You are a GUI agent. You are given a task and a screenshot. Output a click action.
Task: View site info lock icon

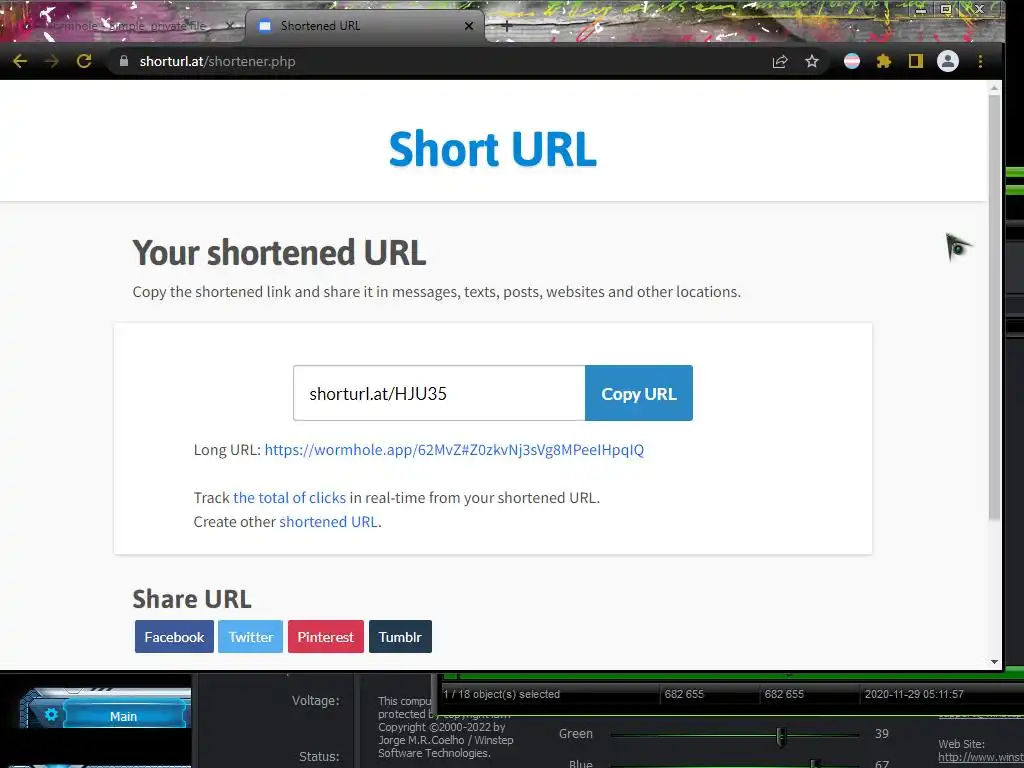point(123,61)
